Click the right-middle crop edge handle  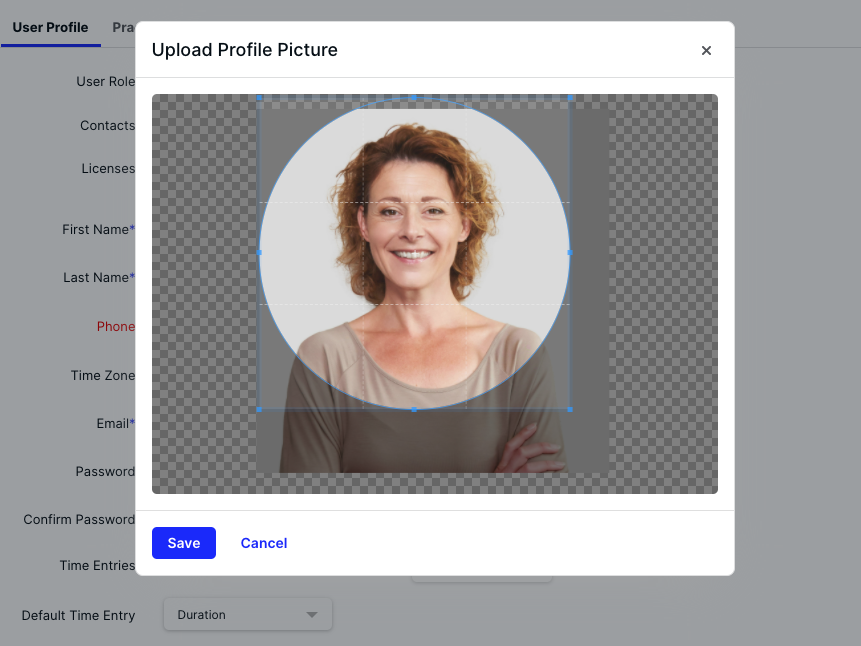(x=570, y=253)
